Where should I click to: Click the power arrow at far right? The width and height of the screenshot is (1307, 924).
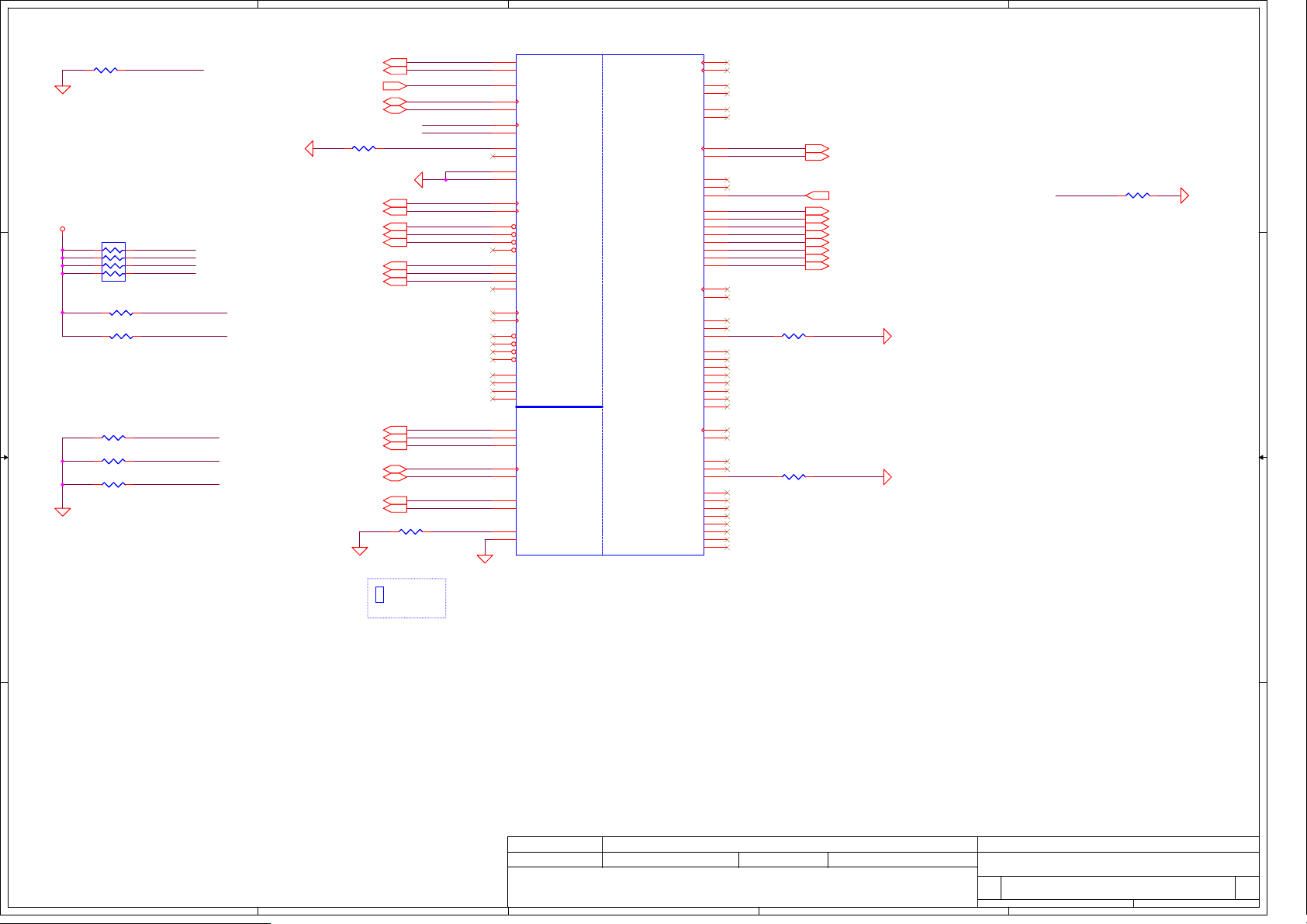coord(1184,196)
